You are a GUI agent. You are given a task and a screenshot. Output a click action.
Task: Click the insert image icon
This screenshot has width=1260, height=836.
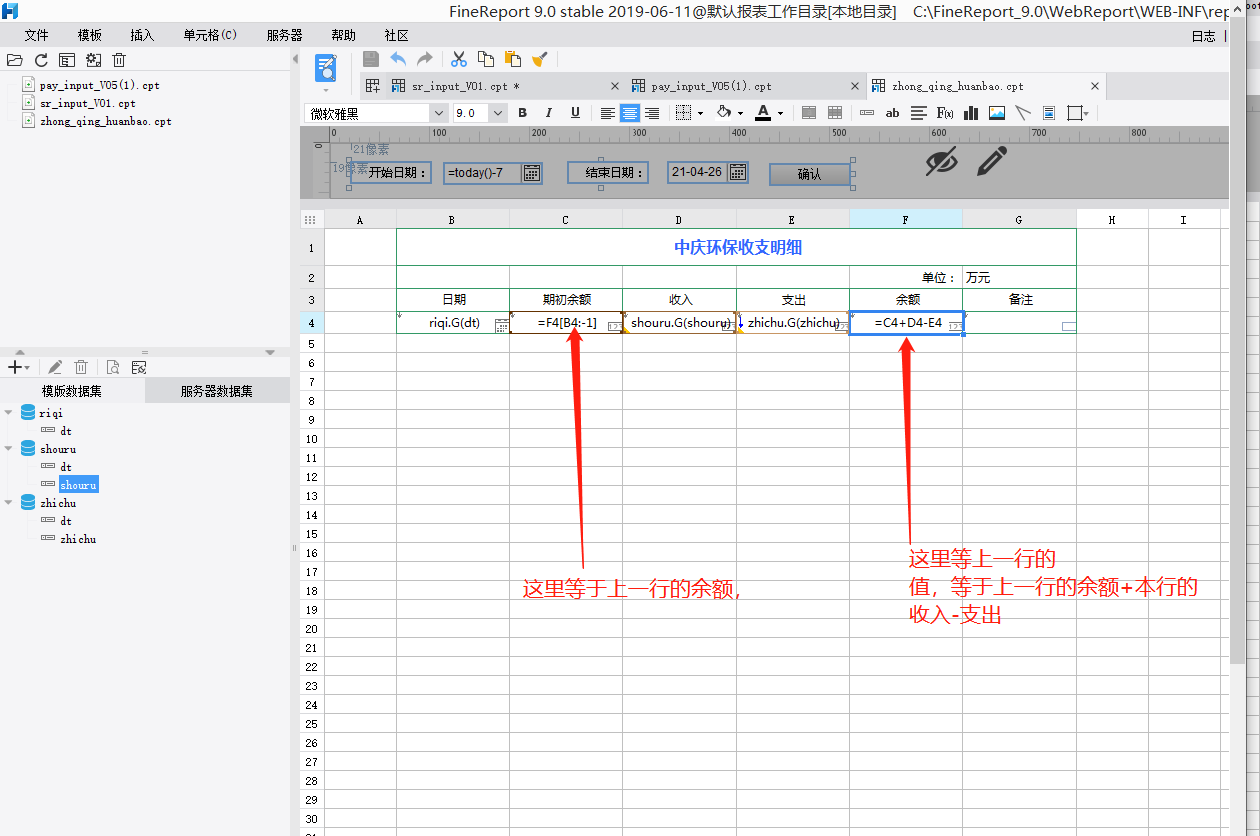point(996,113)
